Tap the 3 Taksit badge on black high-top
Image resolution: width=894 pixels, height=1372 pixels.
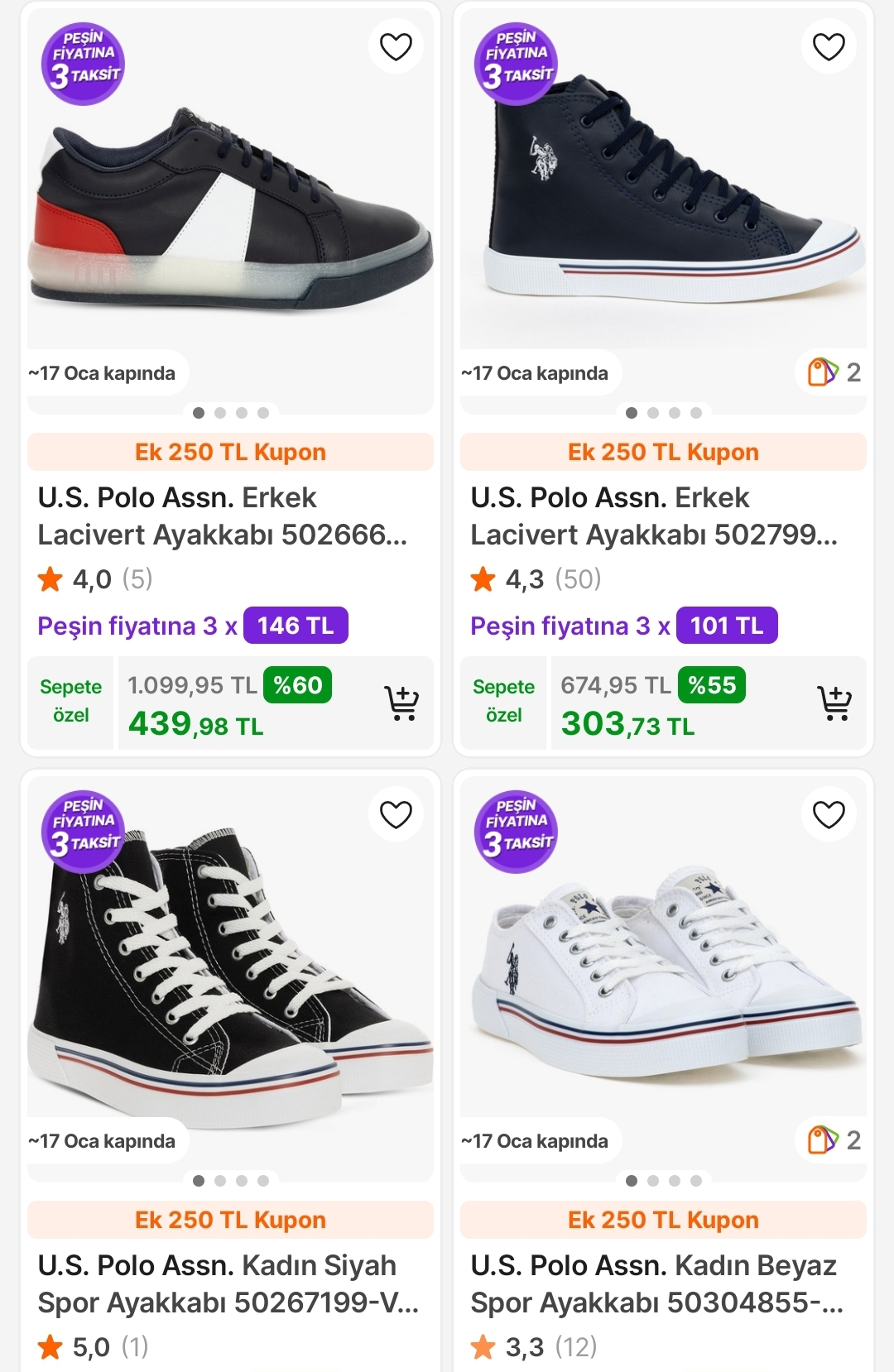coord(83,832)
